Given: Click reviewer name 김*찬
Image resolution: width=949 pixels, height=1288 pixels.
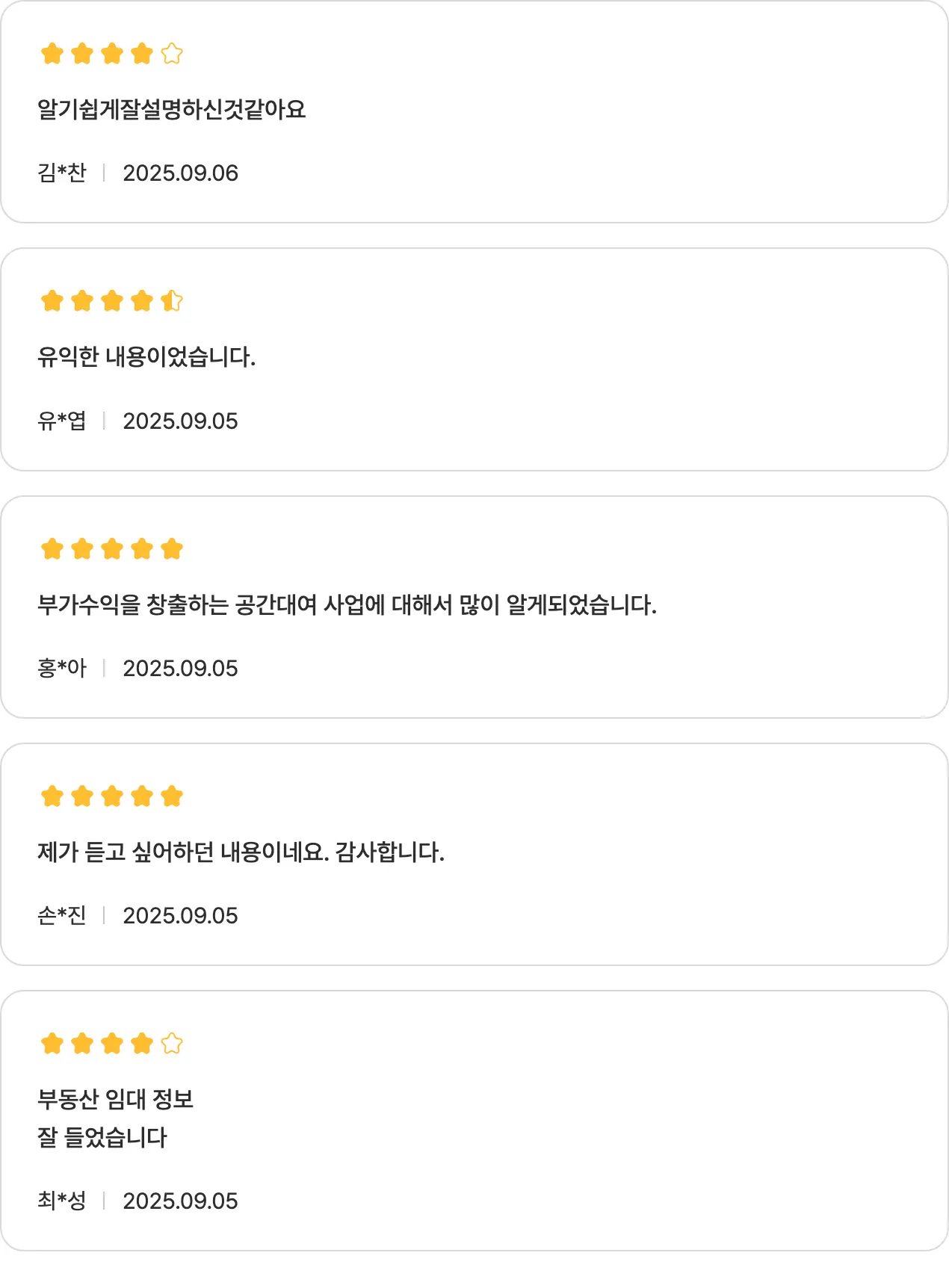Looking at the screenshot, I should tap(62, 173).
